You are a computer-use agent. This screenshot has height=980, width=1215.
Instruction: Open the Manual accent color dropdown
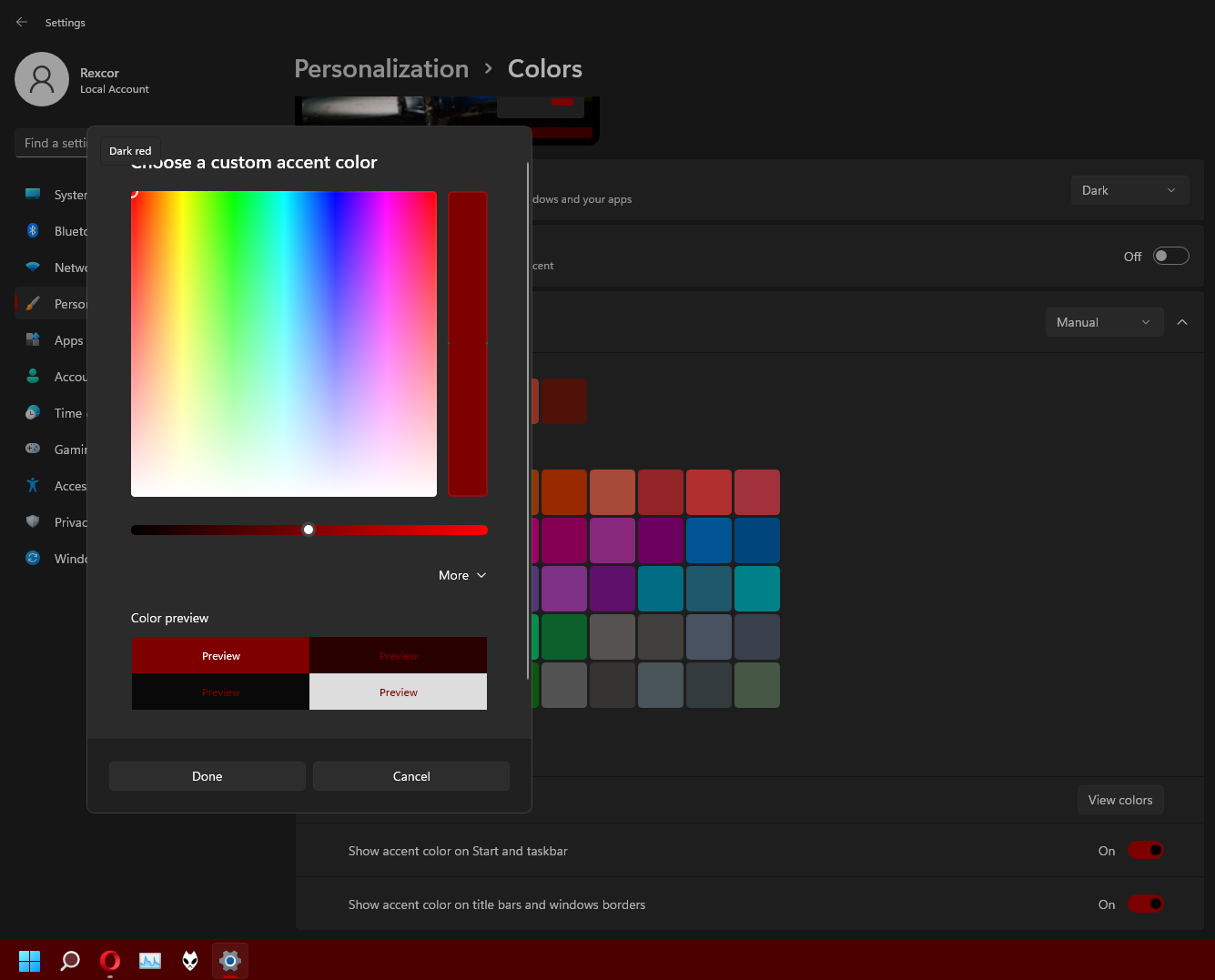(x=1103, y=322)
